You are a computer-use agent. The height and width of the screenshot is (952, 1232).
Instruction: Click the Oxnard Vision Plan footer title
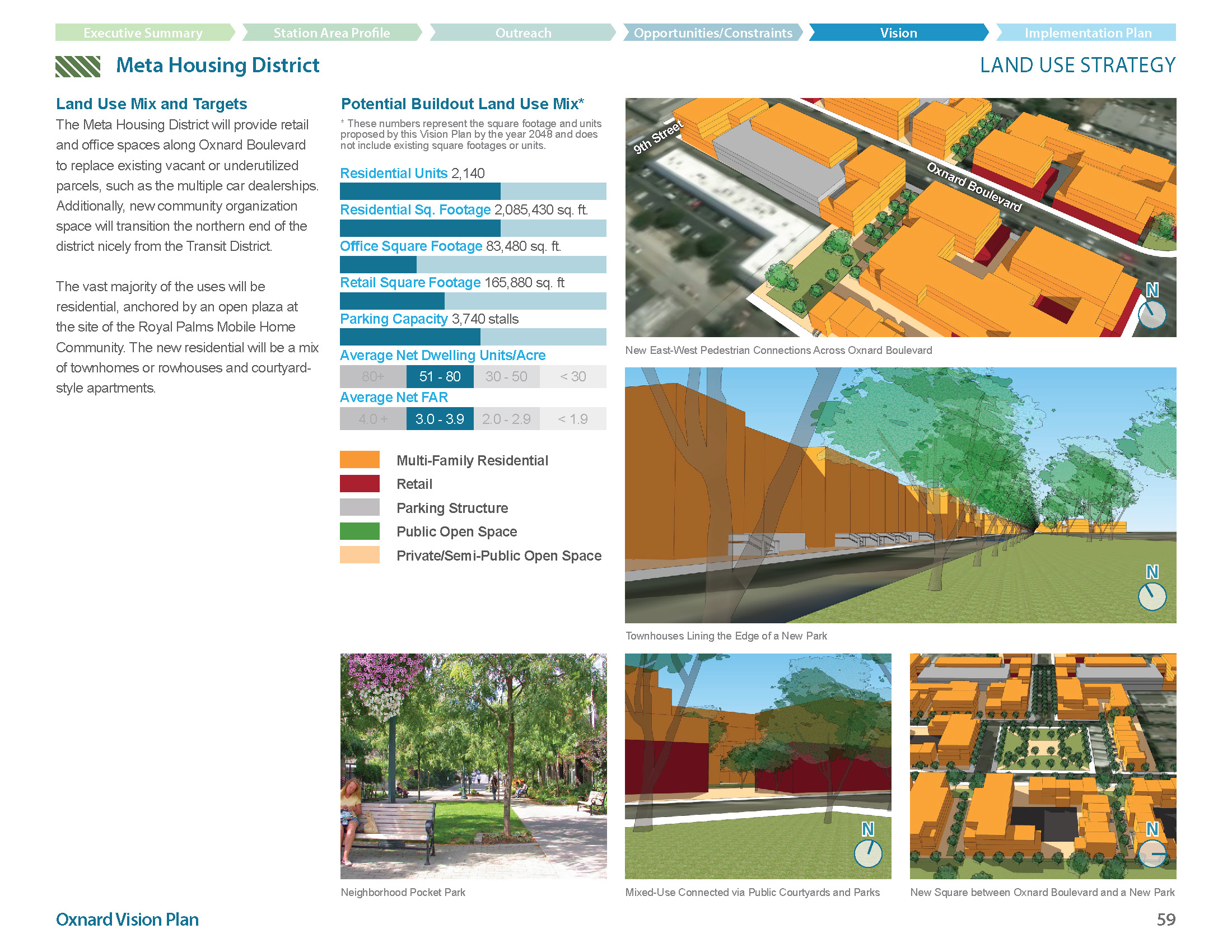(x=127, y=920)
